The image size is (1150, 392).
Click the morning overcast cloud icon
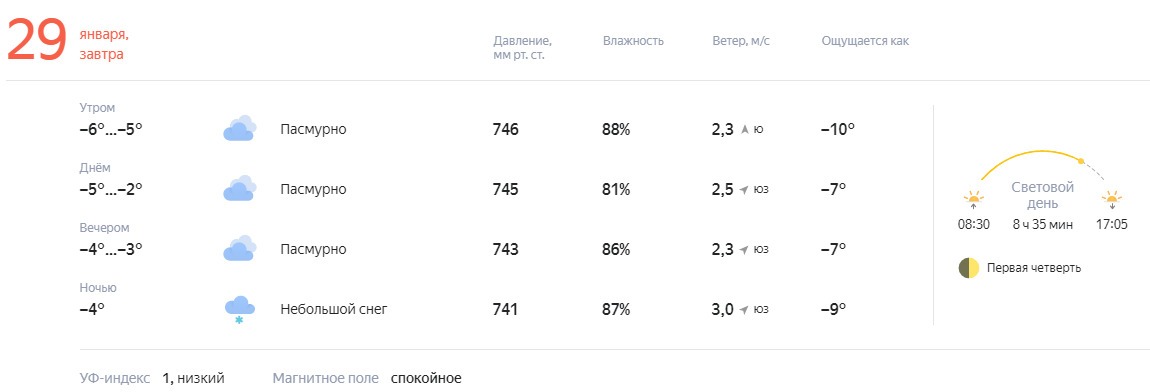tap(239, 128)
